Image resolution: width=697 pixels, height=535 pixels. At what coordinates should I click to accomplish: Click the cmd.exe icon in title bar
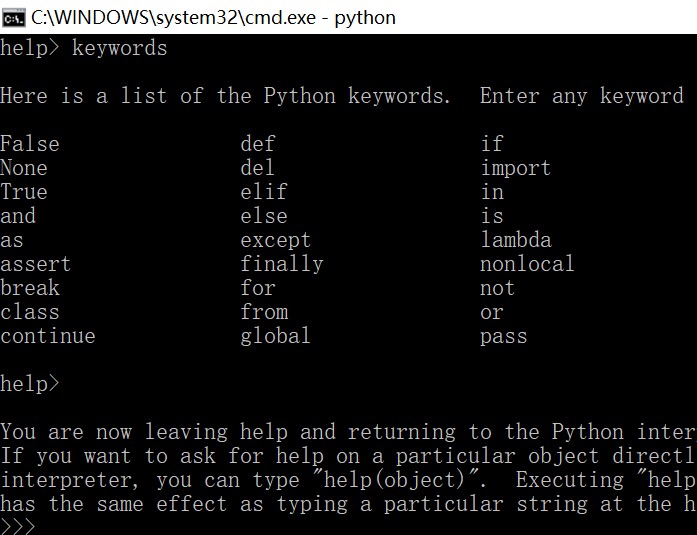pos(13,17)
